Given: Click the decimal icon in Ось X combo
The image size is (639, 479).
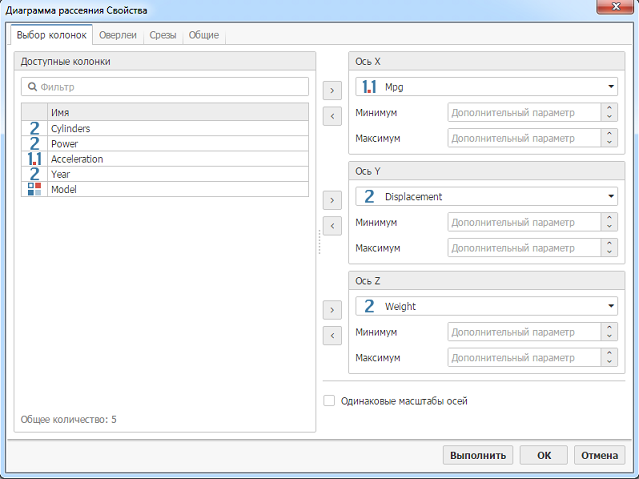Looking at the screenshot, I should [x=369, y=87].
